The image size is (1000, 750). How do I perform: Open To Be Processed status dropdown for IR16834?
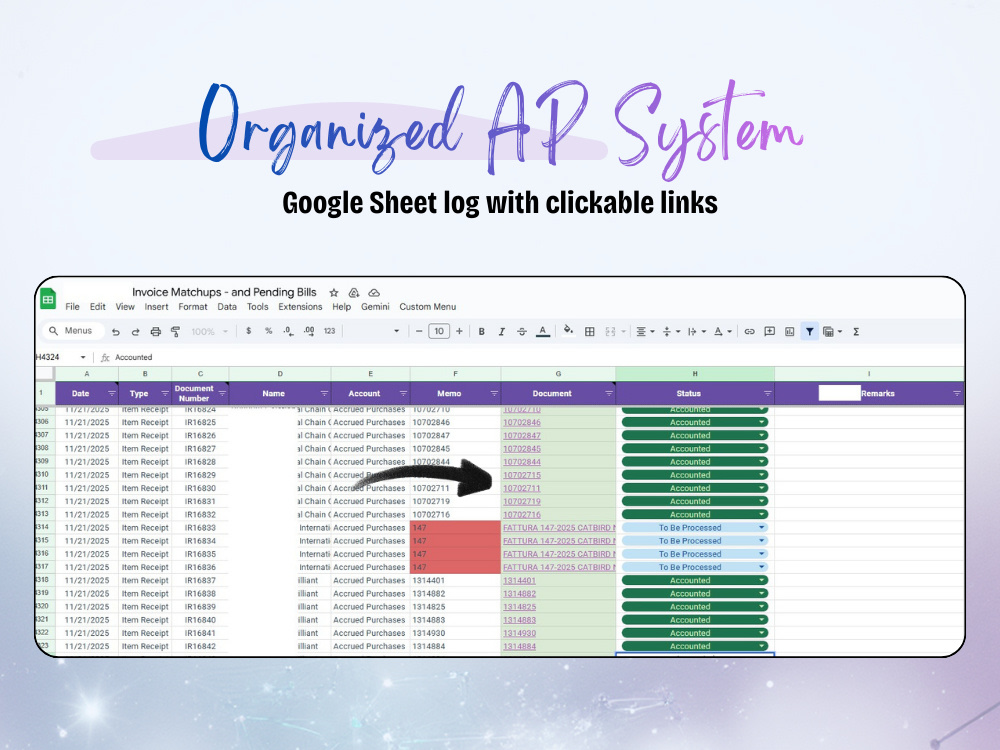[762, 541]
